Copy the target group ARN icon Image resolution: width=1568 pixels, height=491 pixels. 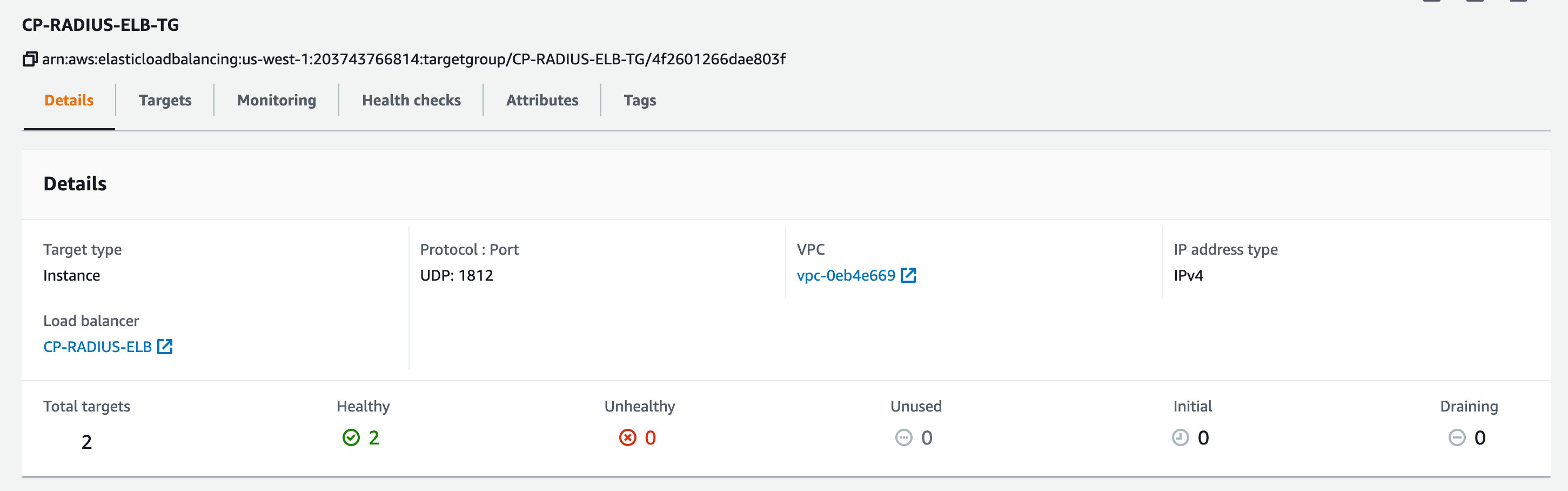click(30, 59)
